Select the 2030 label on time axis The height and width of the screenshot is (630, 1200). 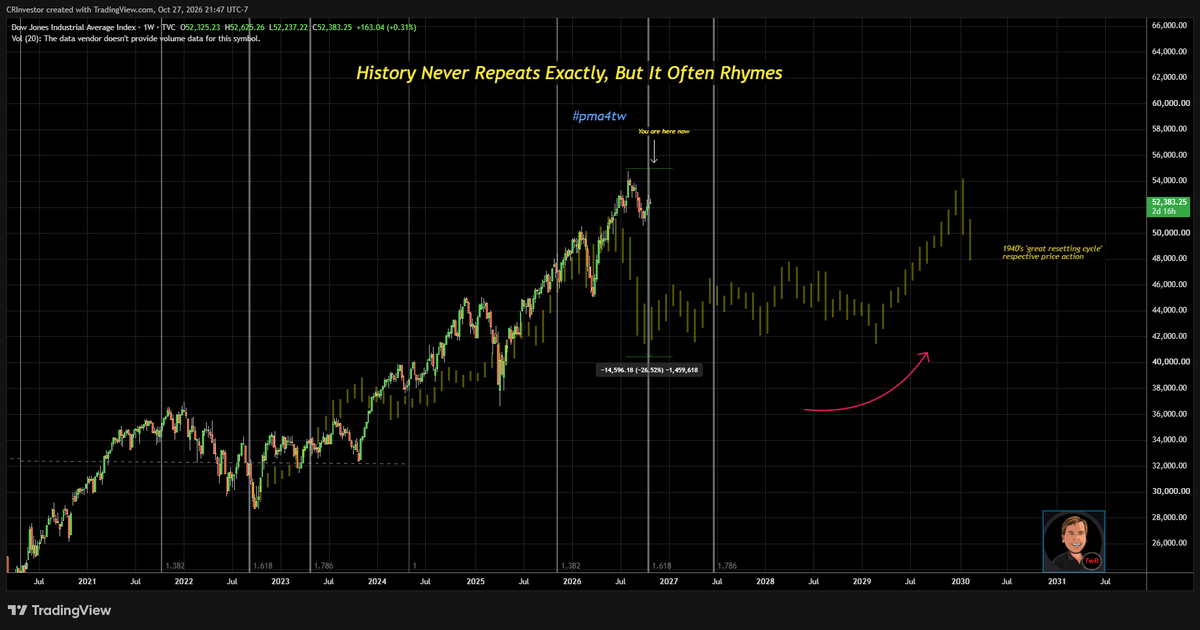click(960, 580)
